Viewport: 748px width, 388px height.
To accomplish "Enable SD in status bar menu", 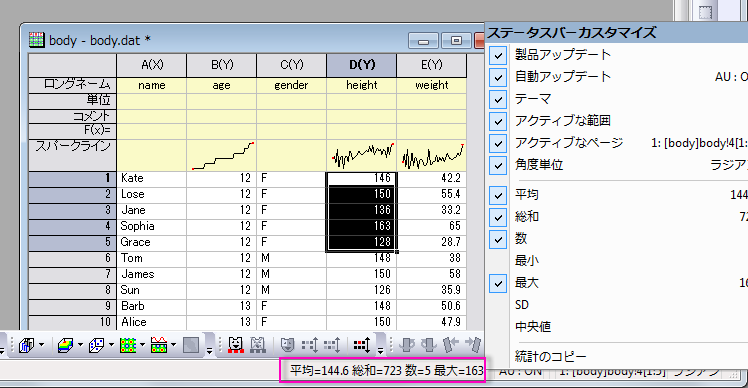I will [522, 305].
